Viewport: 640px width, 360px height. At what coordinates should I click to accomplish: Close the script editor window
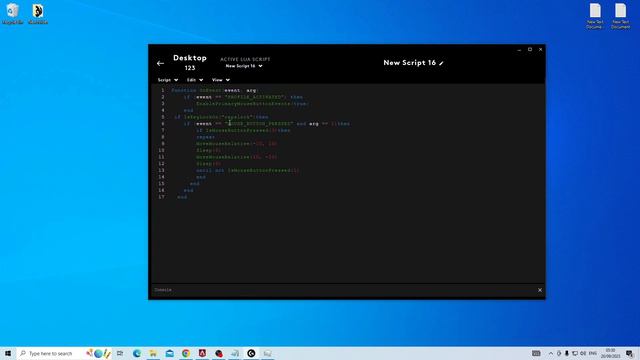point(540,49)
